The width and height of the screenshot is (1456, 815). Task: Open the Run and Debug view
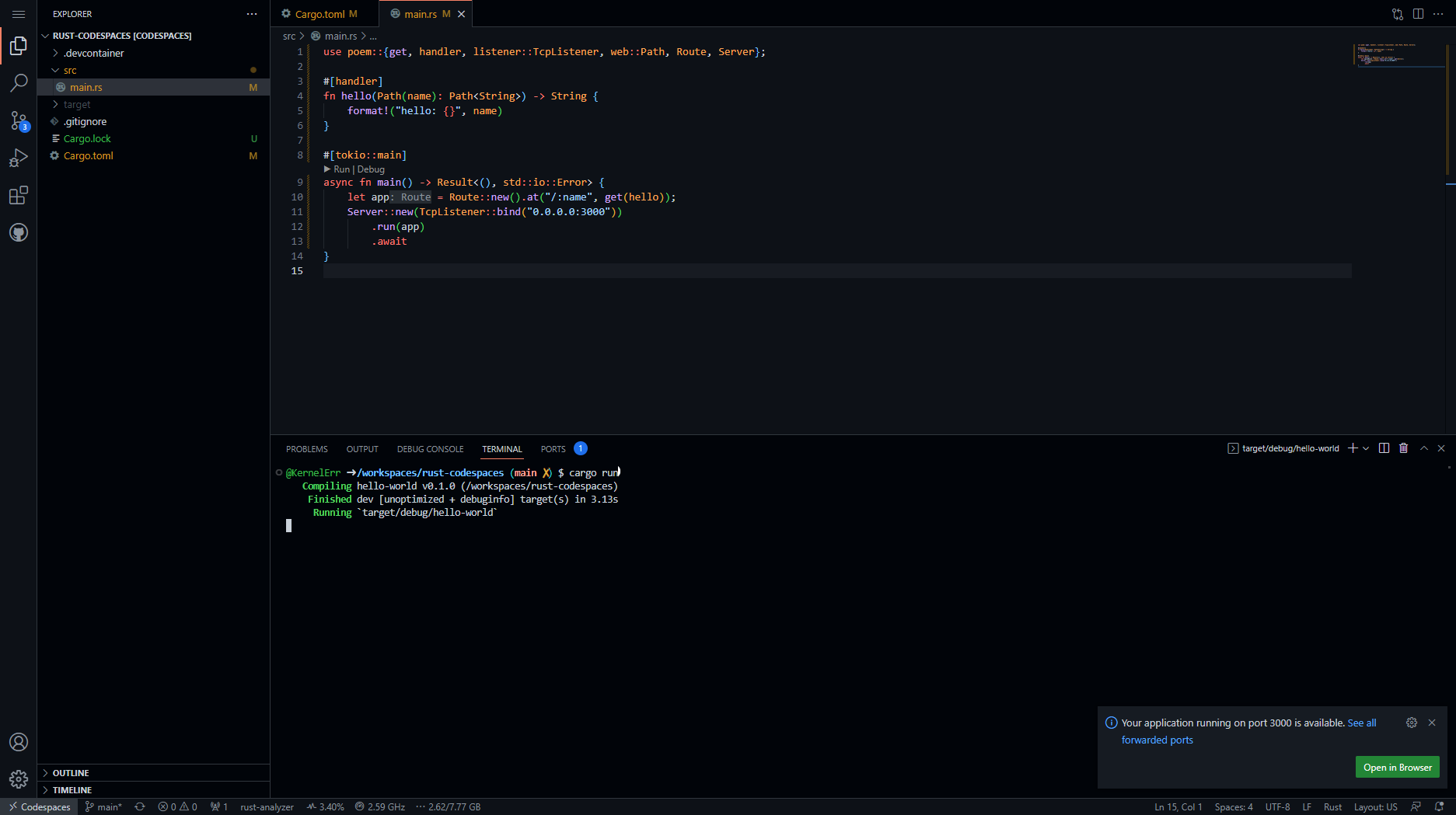click(19, 158)
